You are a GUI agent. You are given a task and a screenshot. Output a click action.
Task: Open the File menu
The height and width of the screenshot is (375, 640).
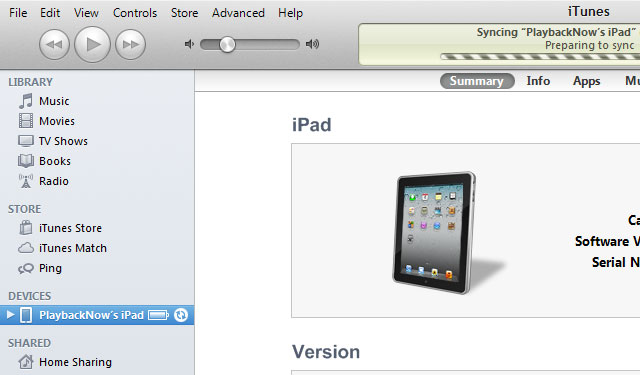click(18, 13)
